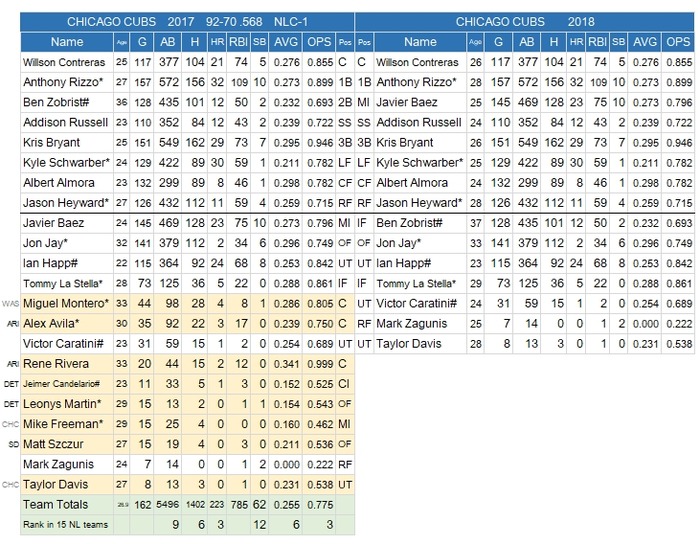Click the team total 0.775 OPS value
The image size is (700, 544).
320,505
